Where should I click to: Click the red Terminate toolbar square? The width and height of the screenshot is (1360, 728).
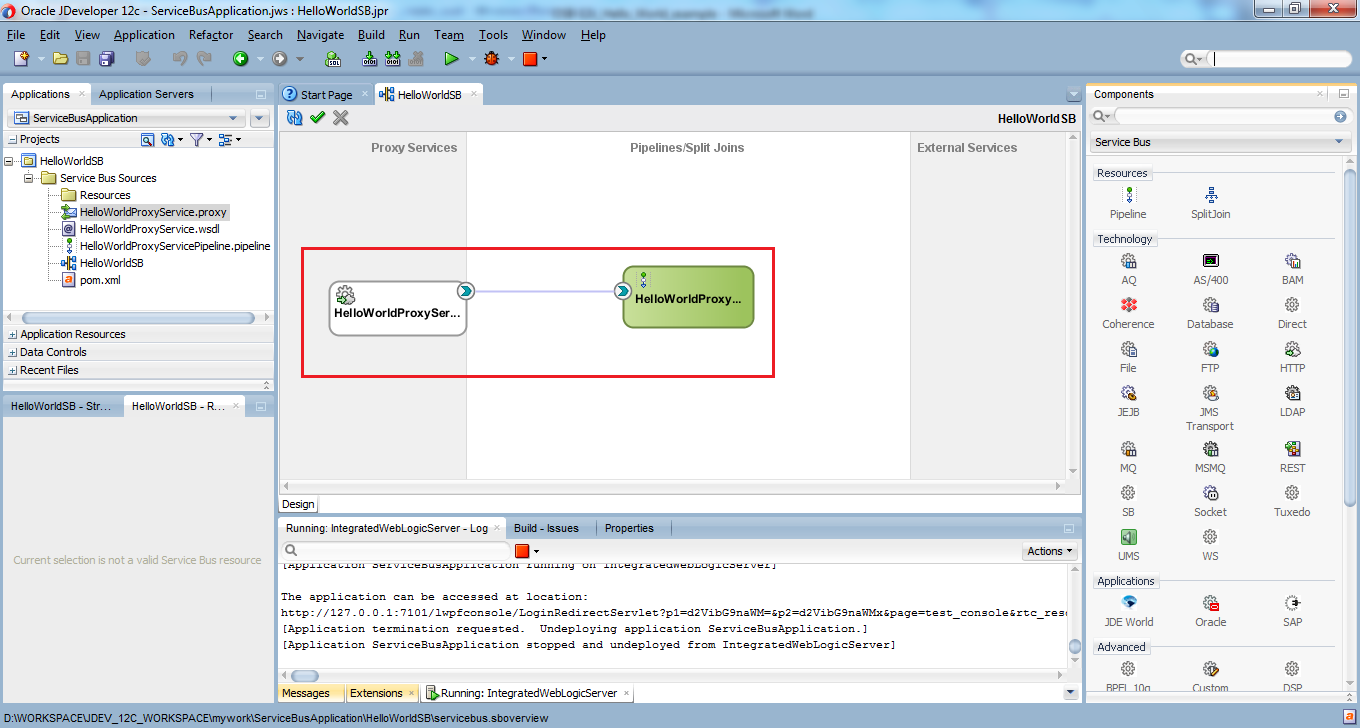(529, 59)
